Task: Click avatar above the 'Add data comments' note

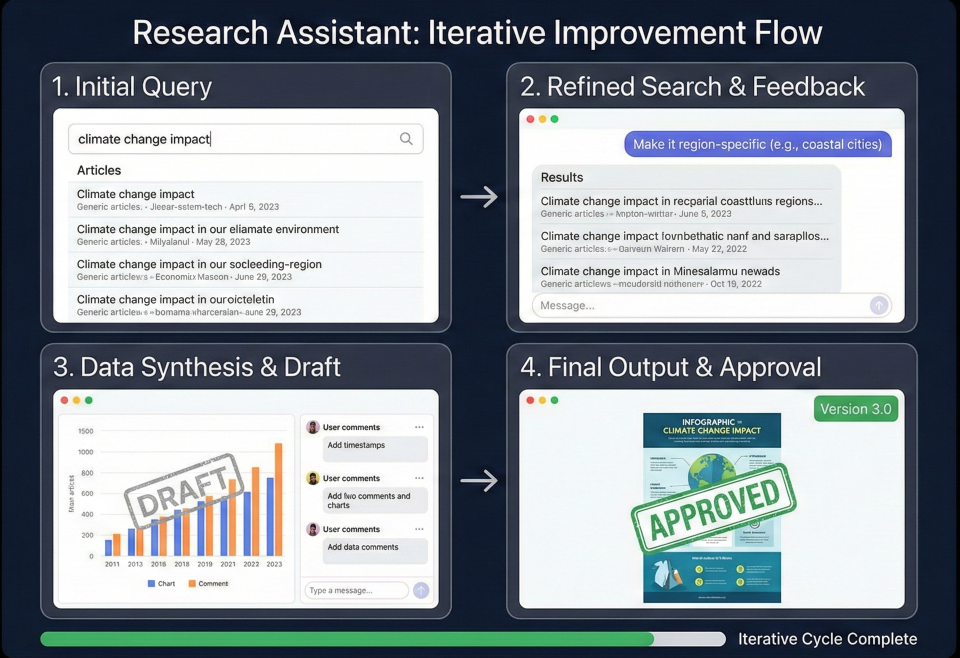Action: [313, 529]
